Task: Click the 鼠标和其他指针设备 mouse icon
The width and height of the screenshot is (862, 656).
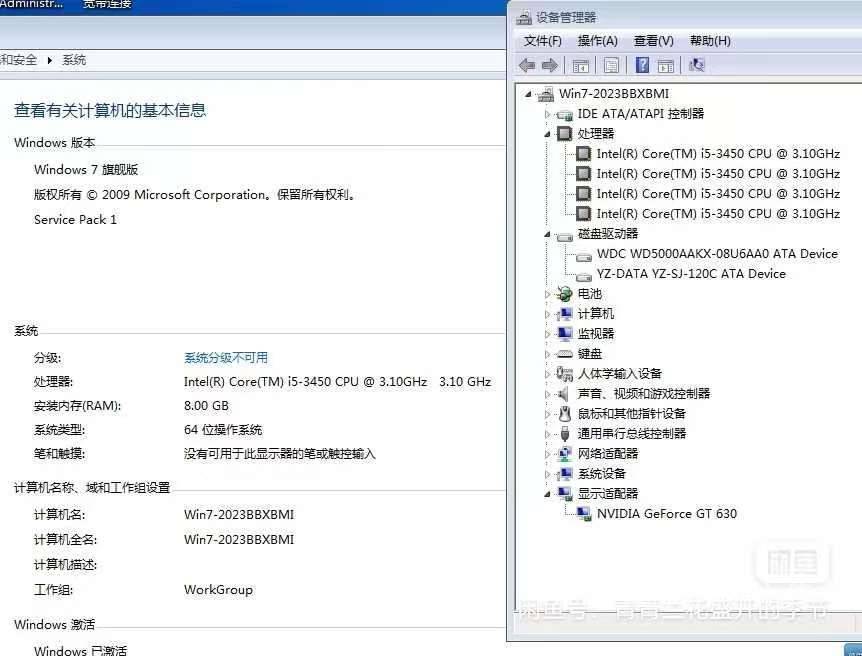Action: 565,414
